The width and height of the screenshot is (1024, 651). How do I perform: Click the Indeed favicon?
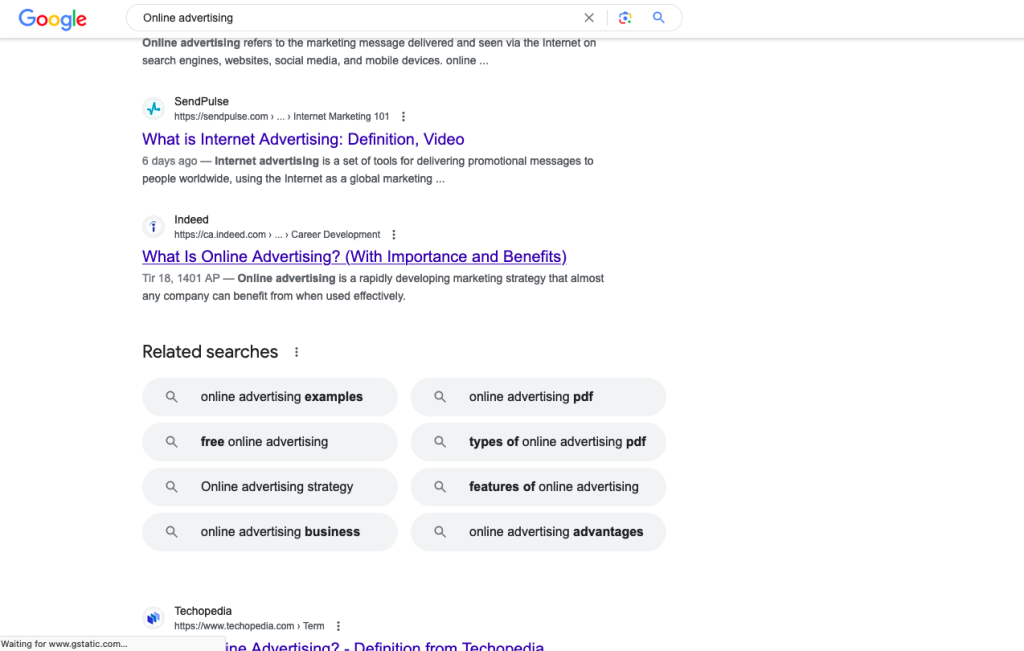click(x=153, y=227)
